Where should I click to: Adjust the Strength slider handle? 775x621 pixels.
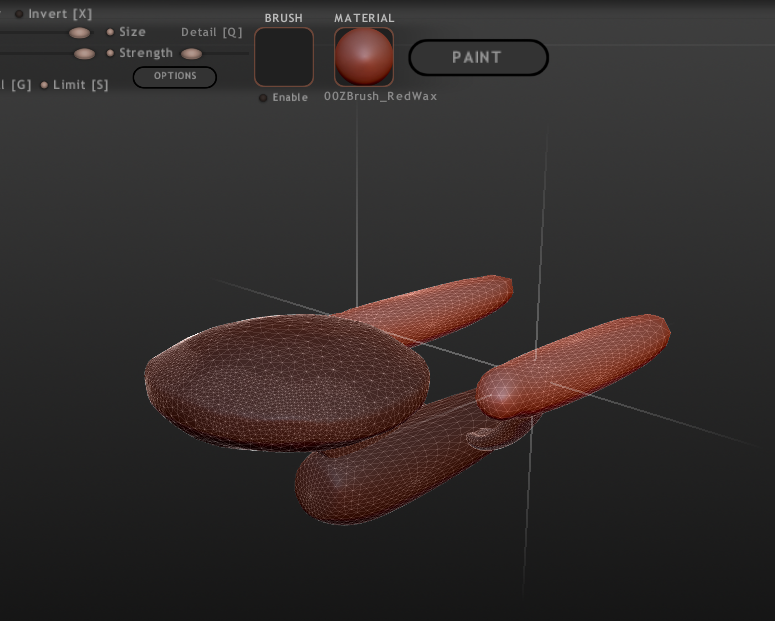(x=85, y=54)
